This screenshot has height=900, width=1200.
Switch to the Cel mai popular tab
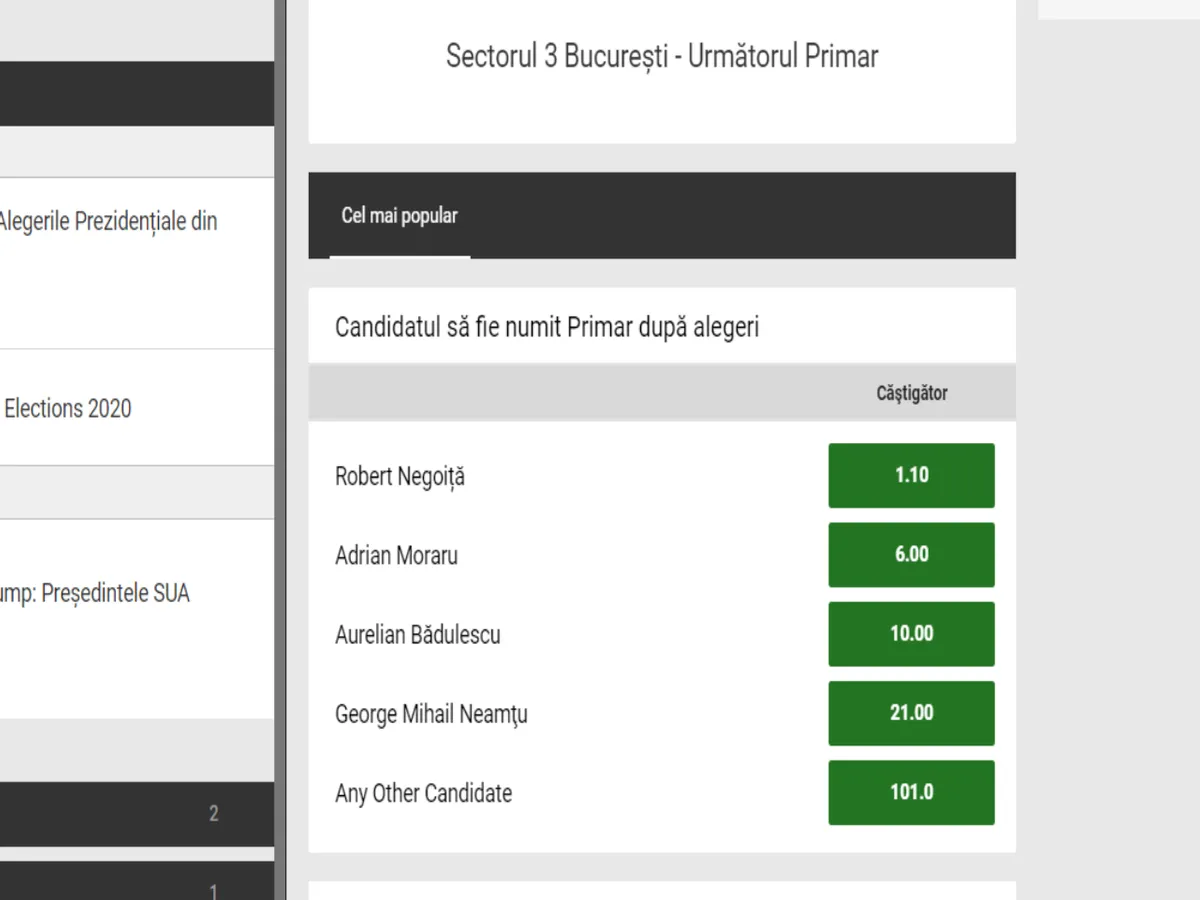click(400, 216)
